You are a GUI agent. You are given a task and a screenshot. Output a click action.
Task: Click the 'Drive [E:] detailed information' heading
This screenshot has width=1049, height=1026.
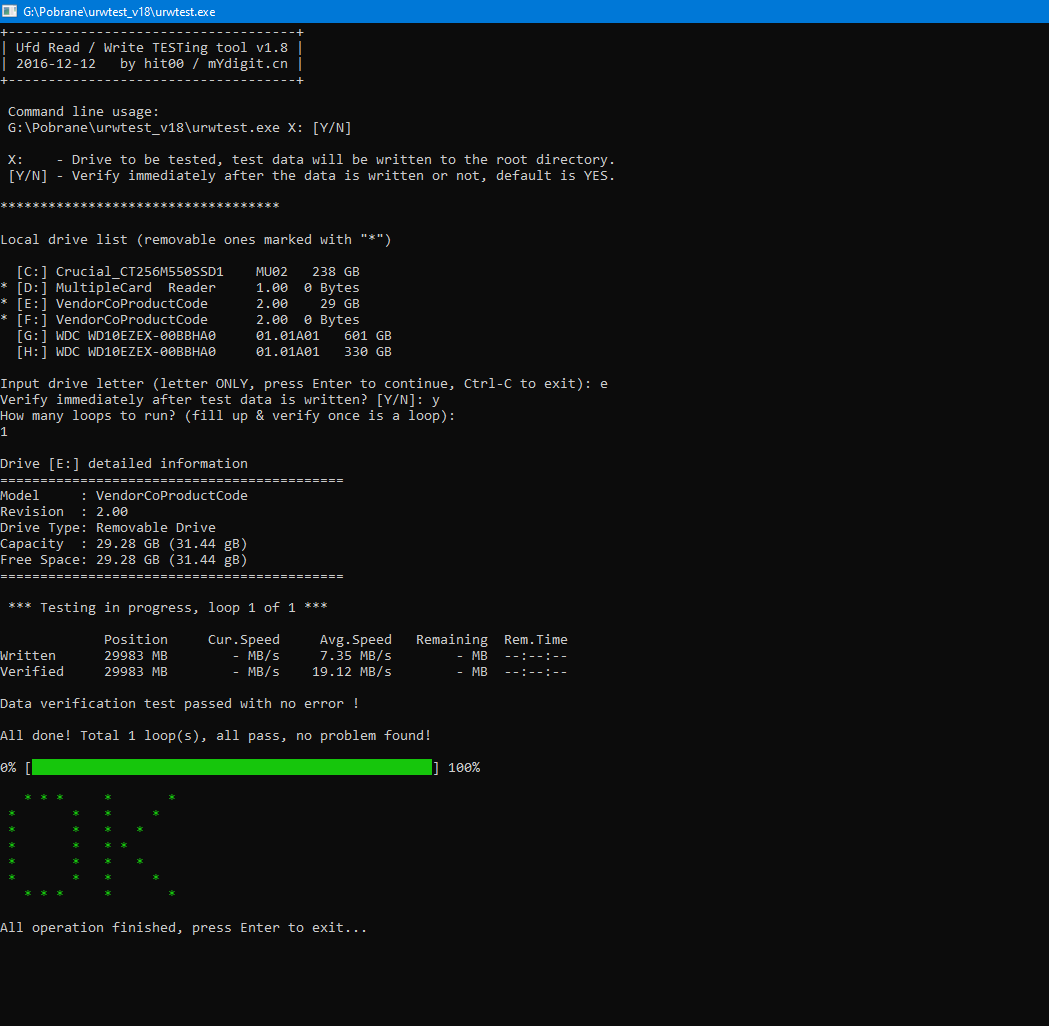[x=124, y=464]
